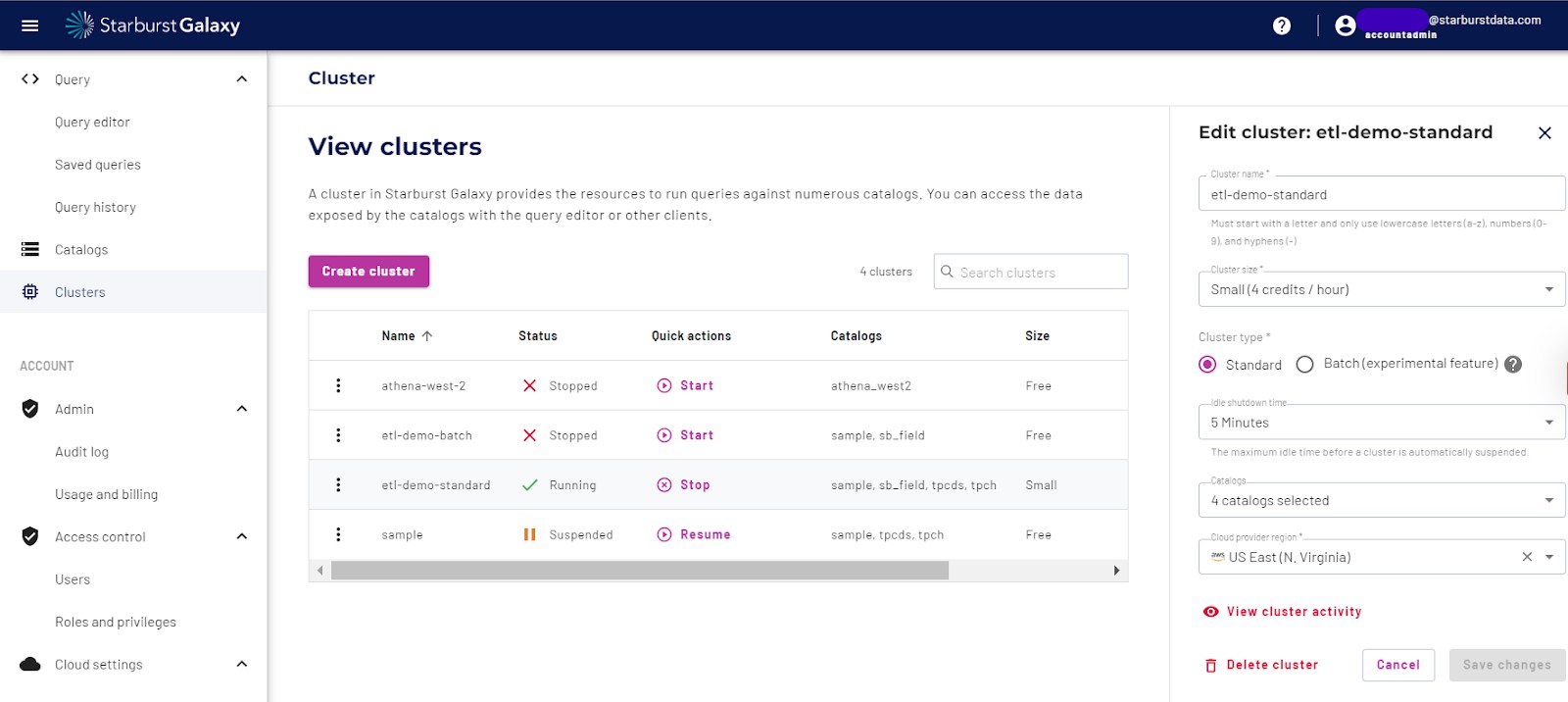Open row options for etl-demo-standard

click(x=338, y=484)
